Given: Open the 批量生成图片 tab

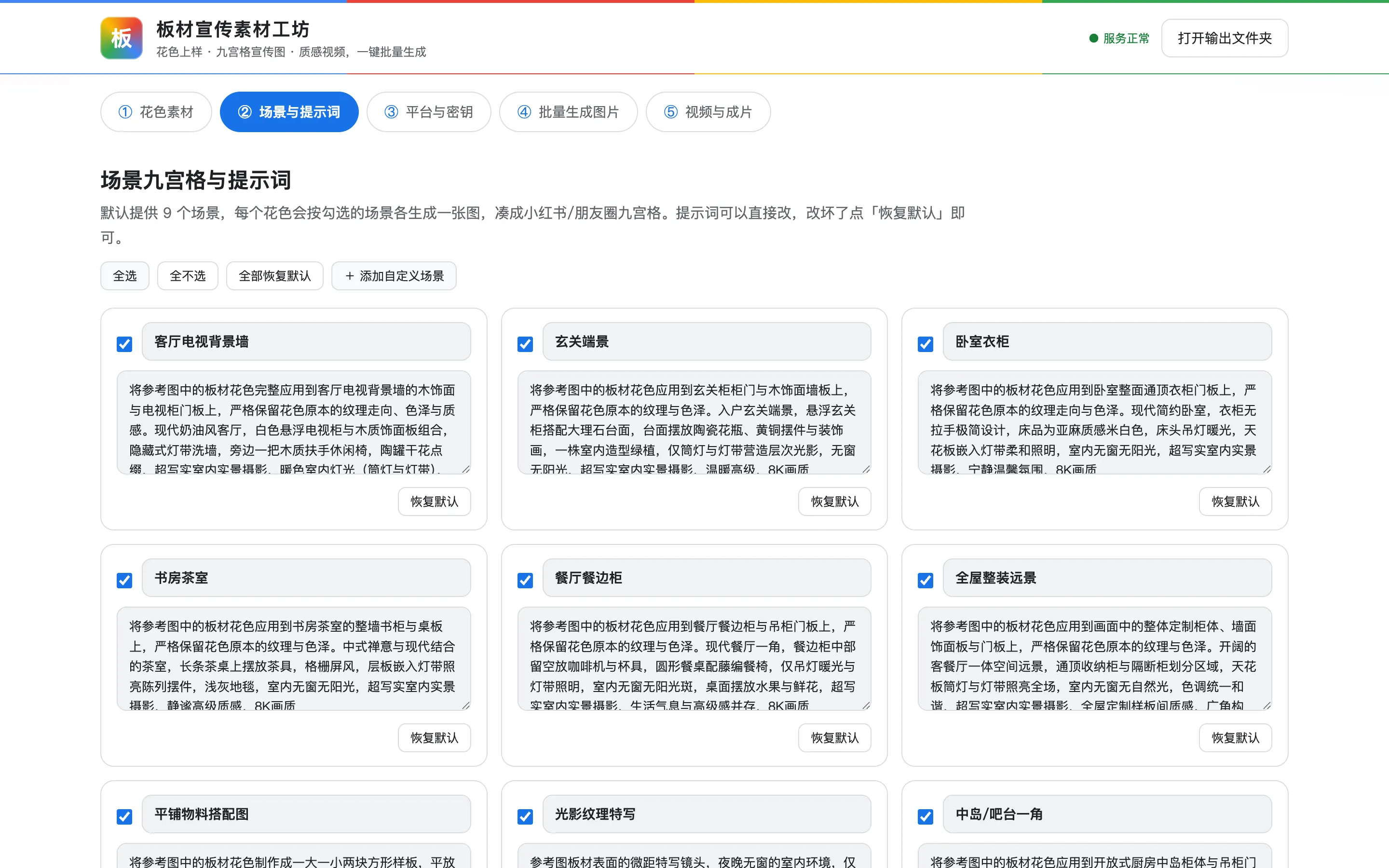Looking at the screenshot, I should click(568, 112).
